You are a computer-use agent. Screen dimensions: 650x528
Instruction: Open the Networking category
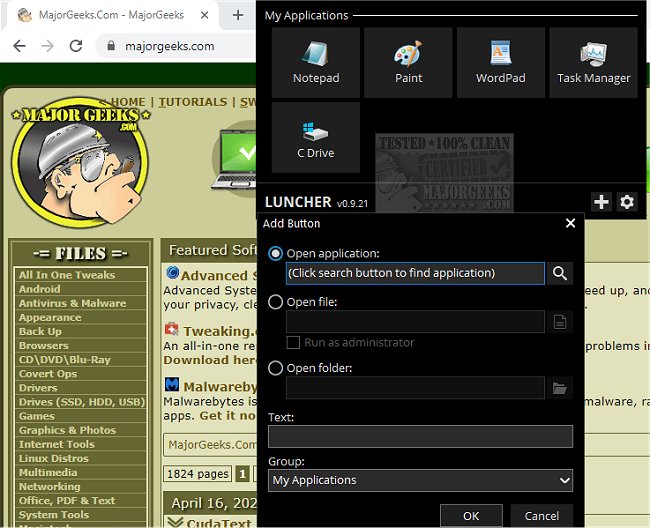(x=81, y=487)
